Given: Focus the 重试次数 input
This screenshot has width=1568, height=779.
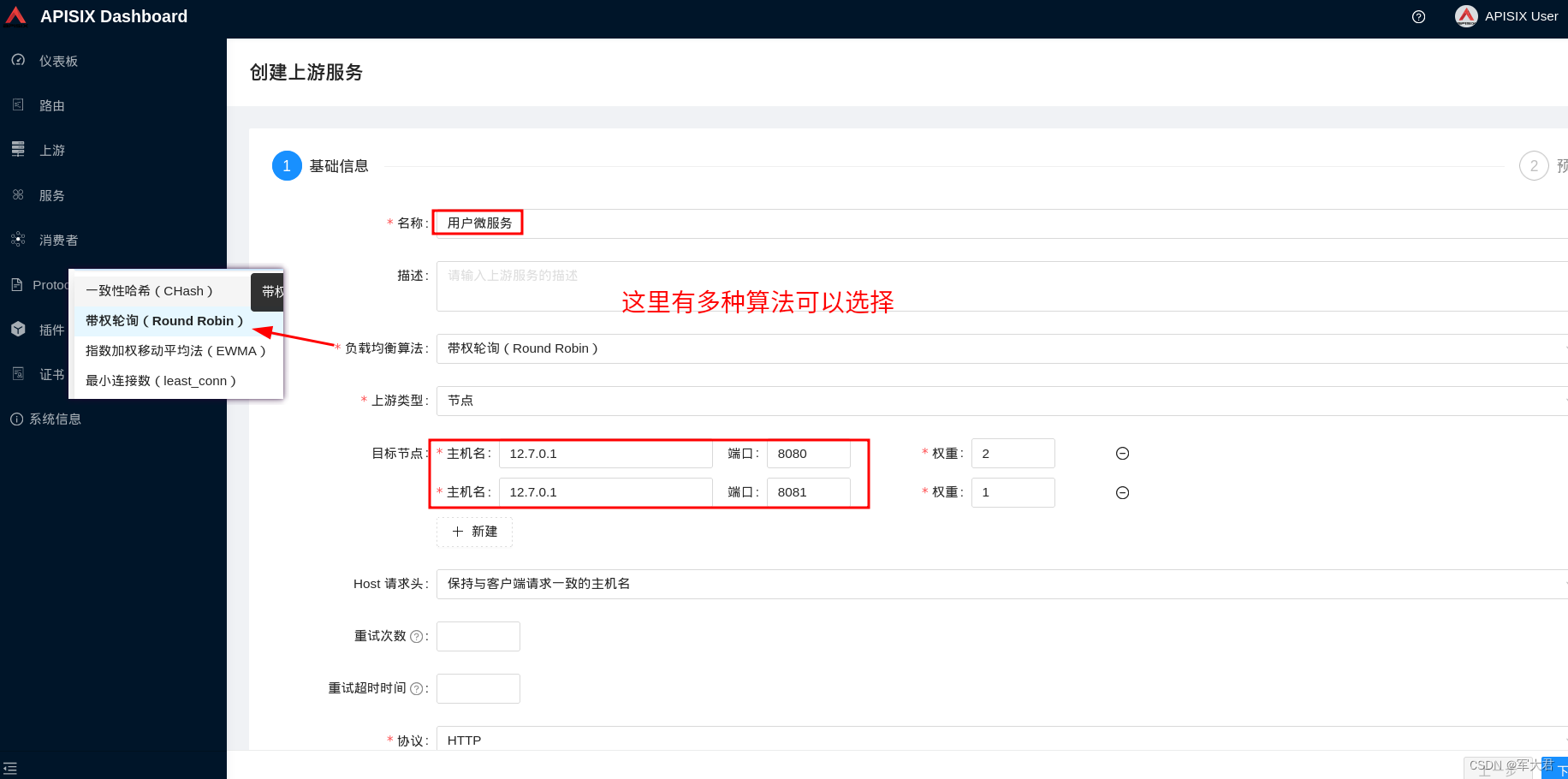Looking at the screenshot, I should coord(478,636).
